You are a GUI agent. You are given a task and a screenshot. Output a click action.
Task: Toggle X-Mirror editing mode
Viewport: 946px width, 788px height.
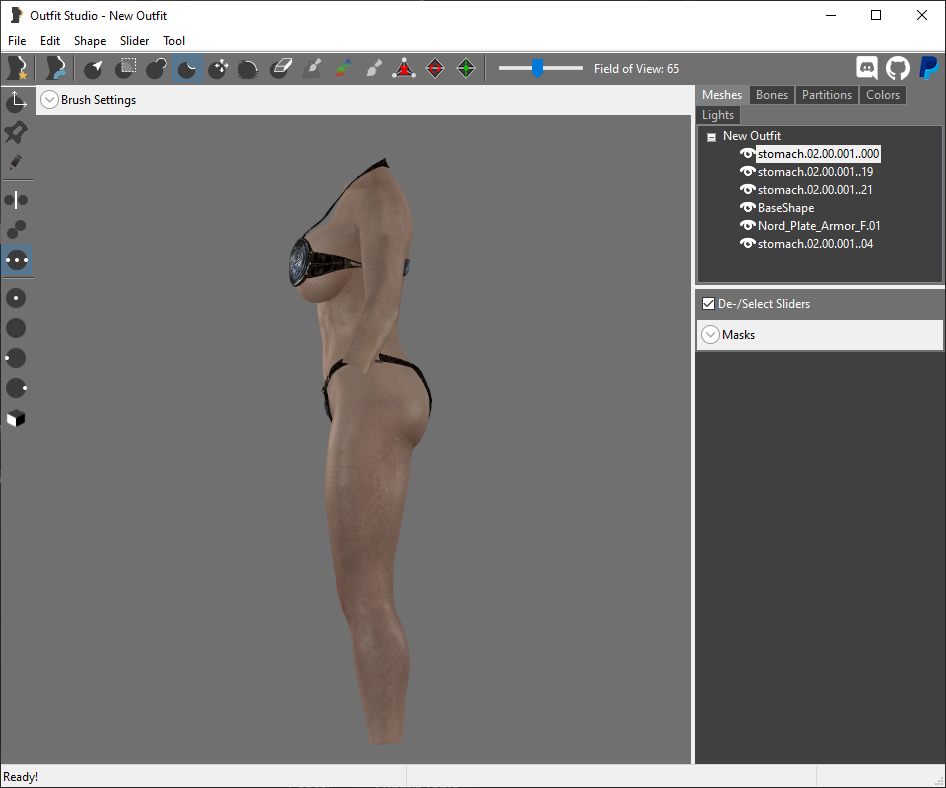[16, 200]
